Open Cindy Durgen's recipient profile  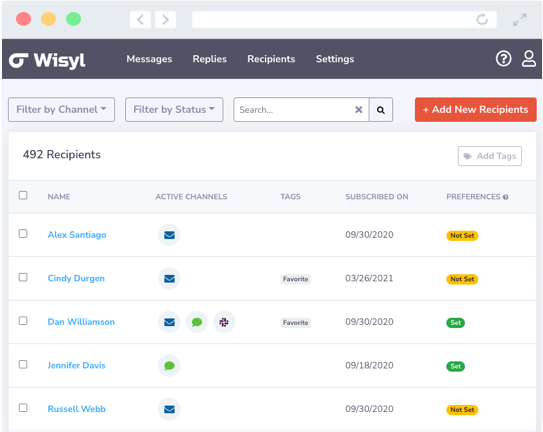click(x=76, y=279)
